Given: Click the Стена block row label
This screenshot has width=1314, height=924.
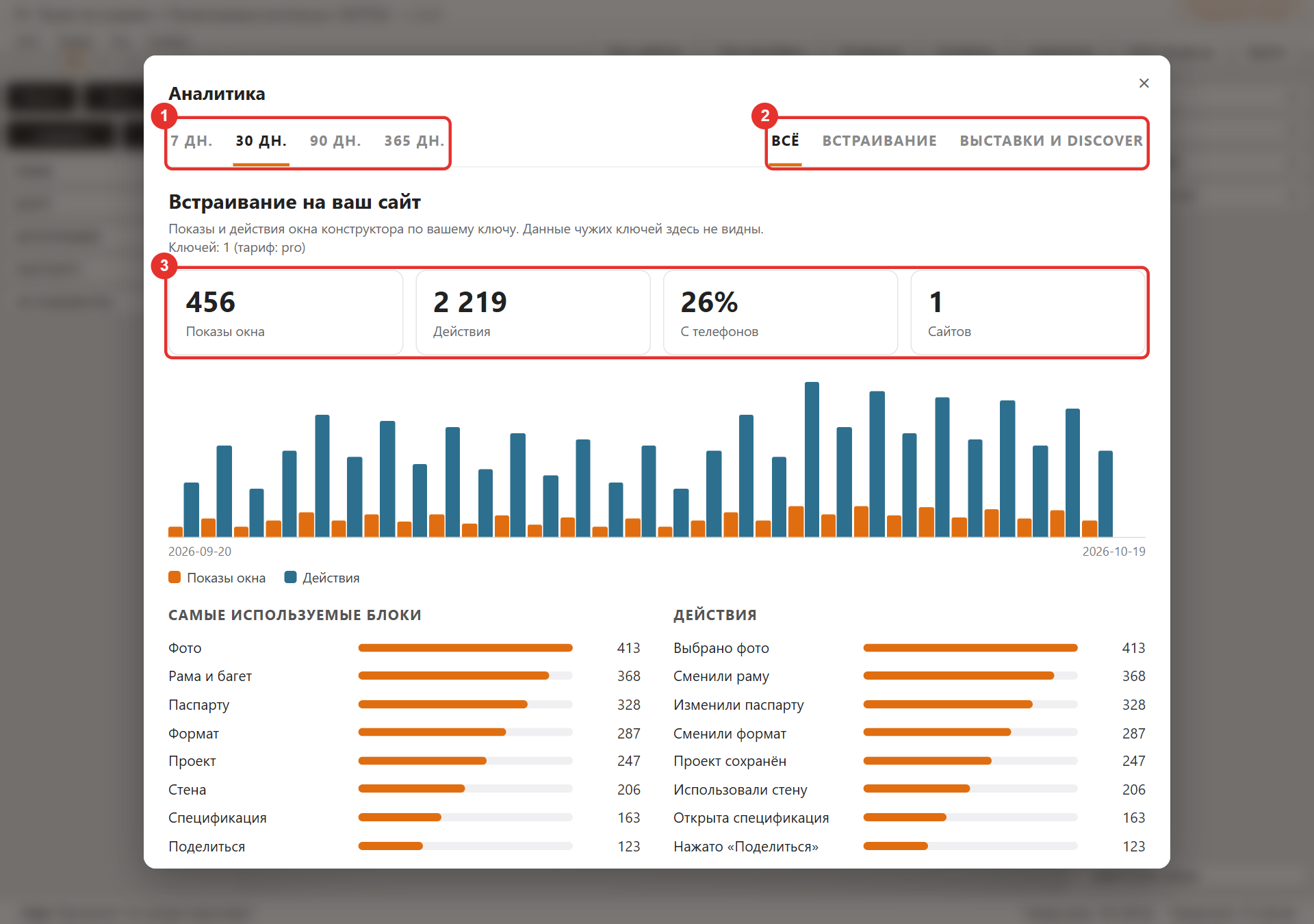Looking at the screenshot, I should (187, 789).
